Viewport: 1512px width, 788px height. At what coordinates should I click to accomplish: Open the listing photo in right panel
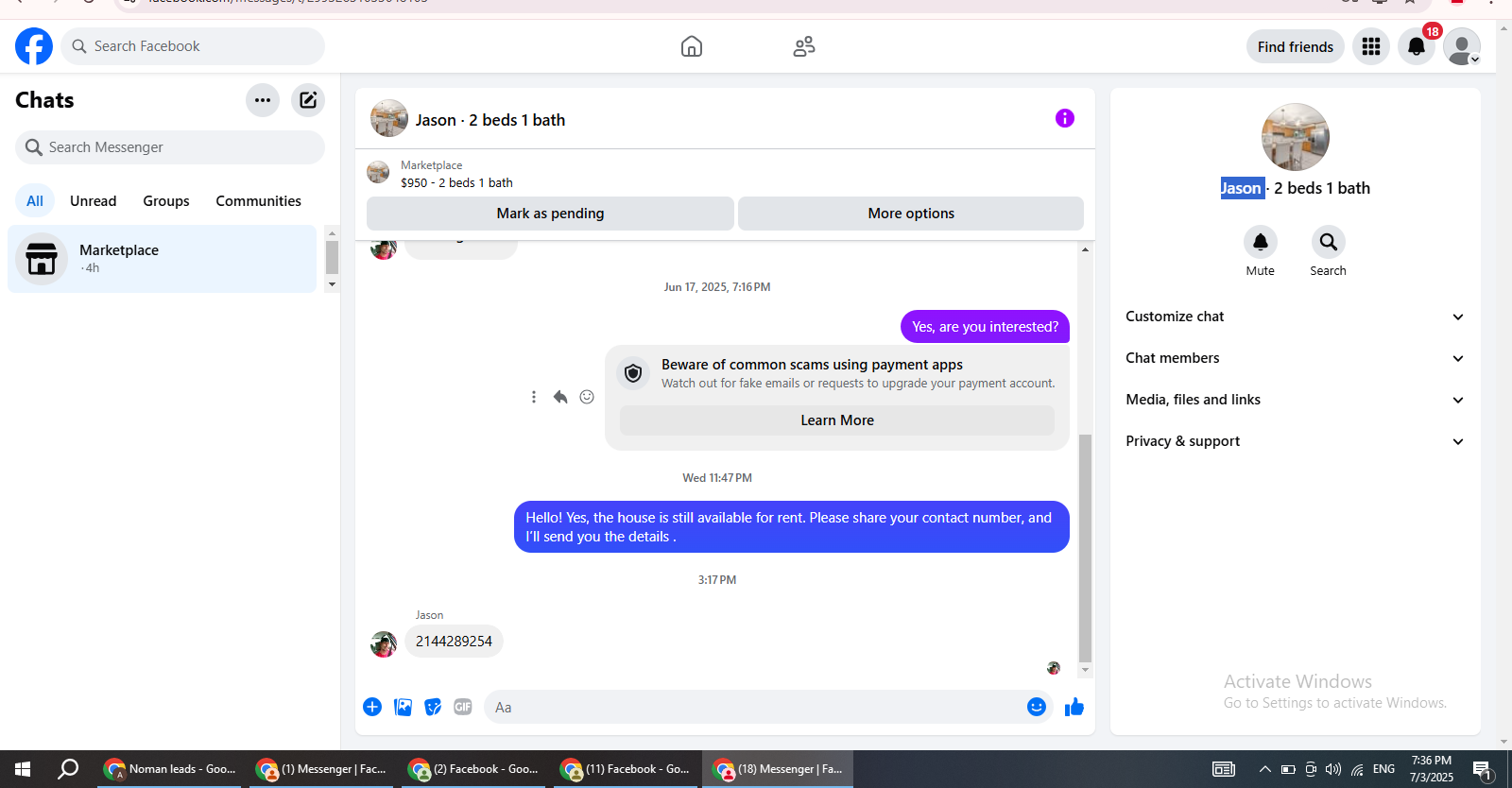(1296, 137)
